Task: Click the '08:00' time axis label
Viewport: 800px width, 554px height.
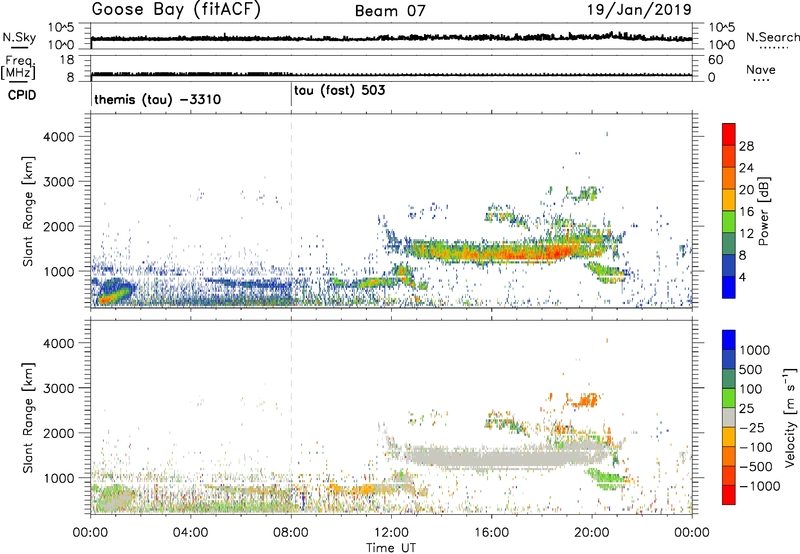Action: pos(291,533)
